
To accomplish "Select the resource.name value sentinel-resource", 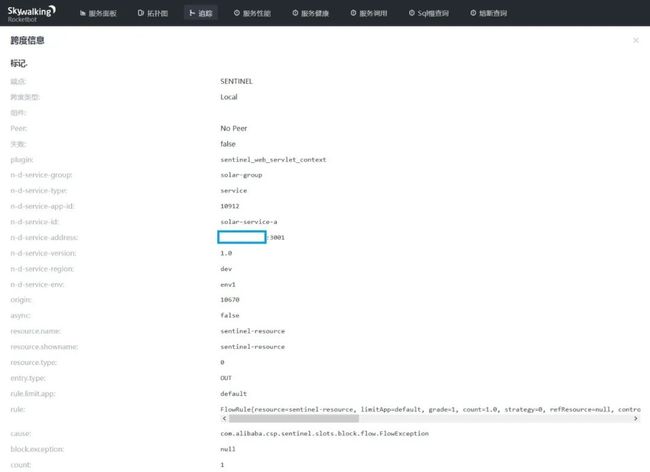I will pyautogui.click(x=252, y=331).
